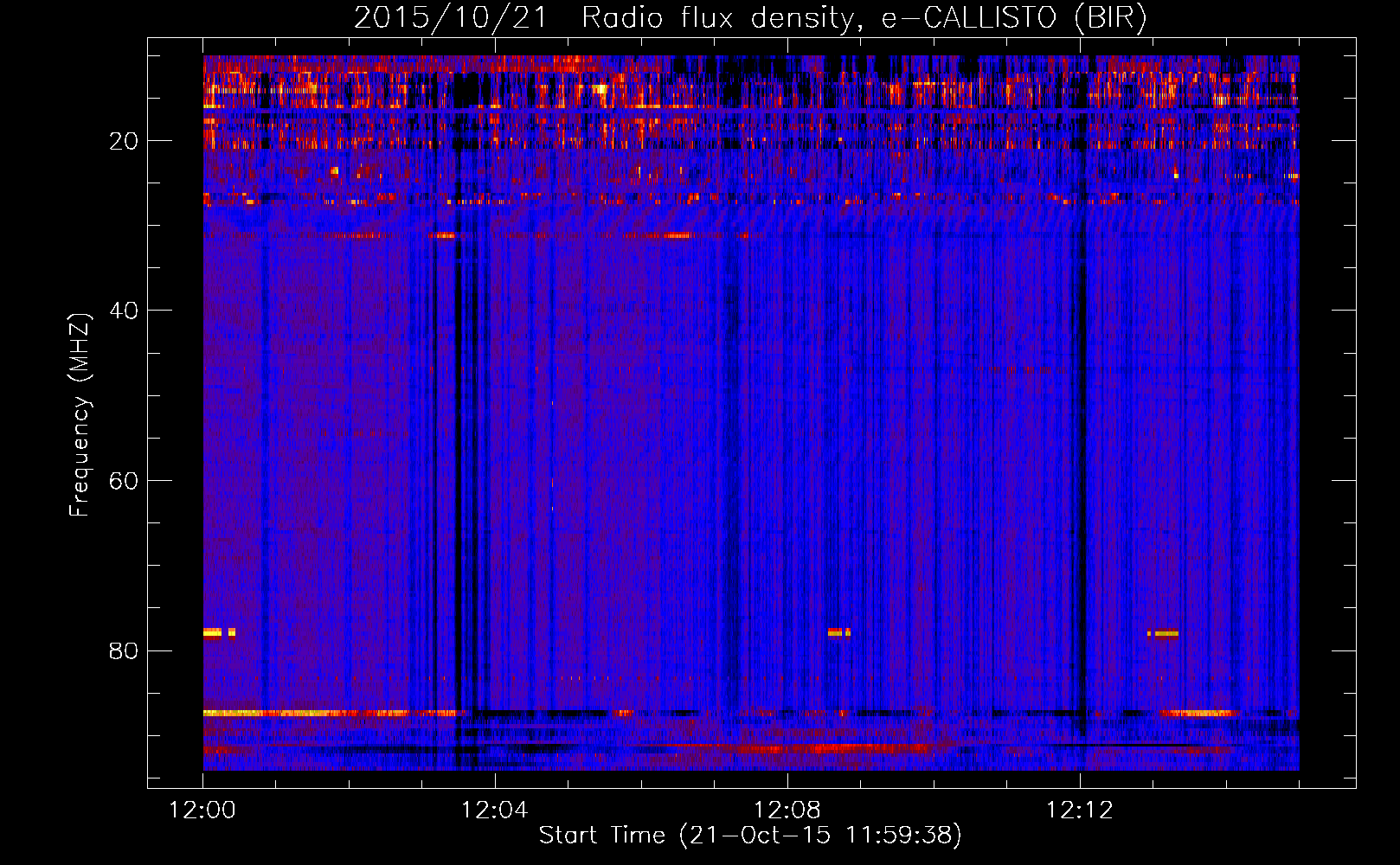Image resolution: width=1400 pixels, height=865 pixels.
Task: Click the time tick label '12:04'
Action: pyautogui.click(x=495, y=811)
